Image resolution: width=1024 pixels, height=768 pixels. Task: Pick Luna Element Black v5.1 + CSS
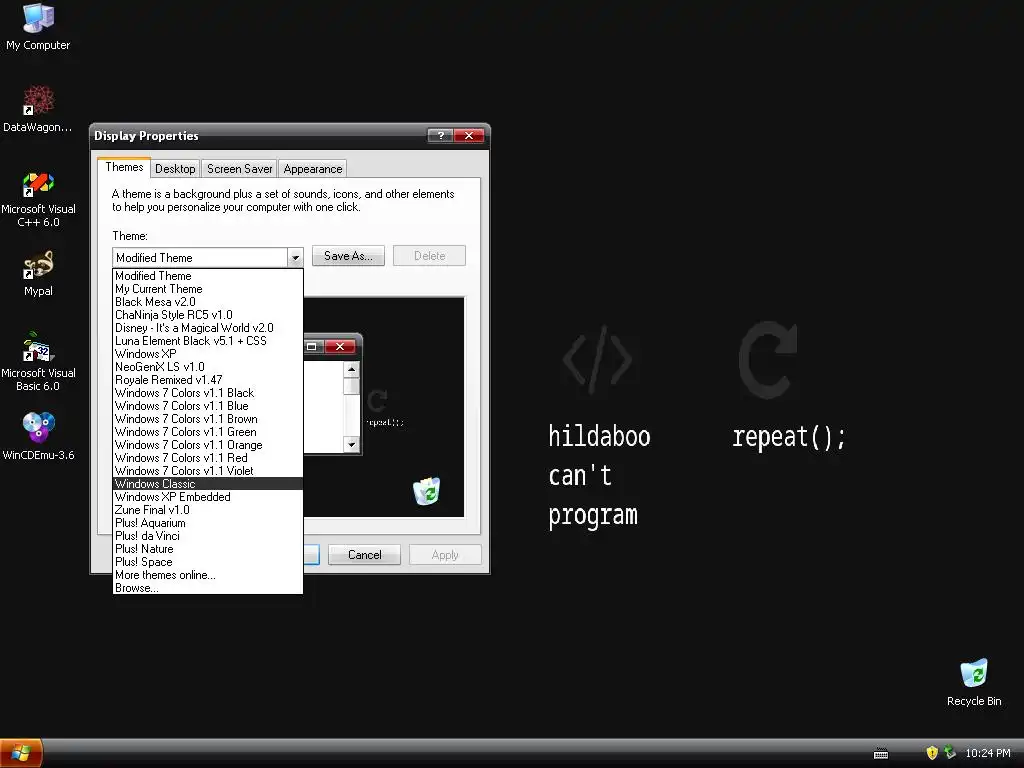coord(208,341)
